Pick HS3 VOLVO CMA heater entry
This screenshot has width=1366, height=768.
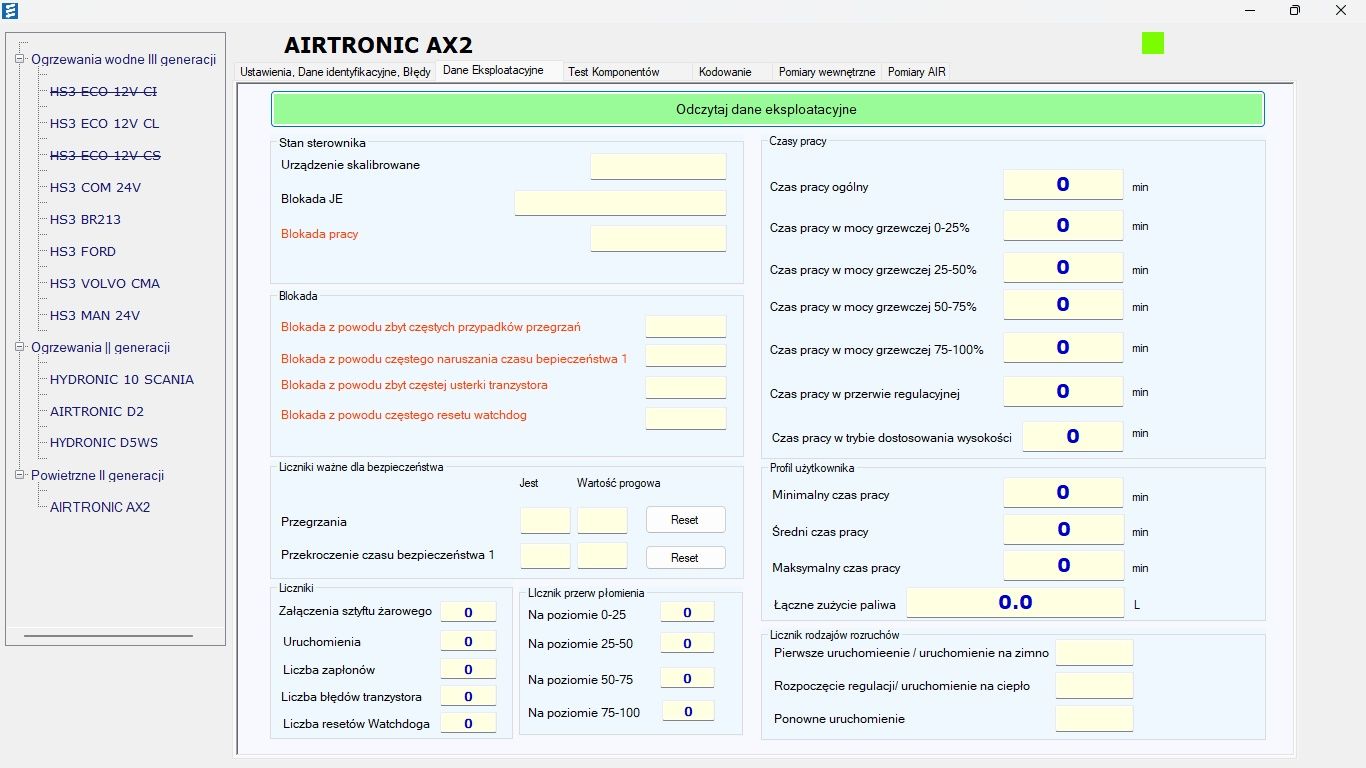pyautogui.click(x=105, y=283)
